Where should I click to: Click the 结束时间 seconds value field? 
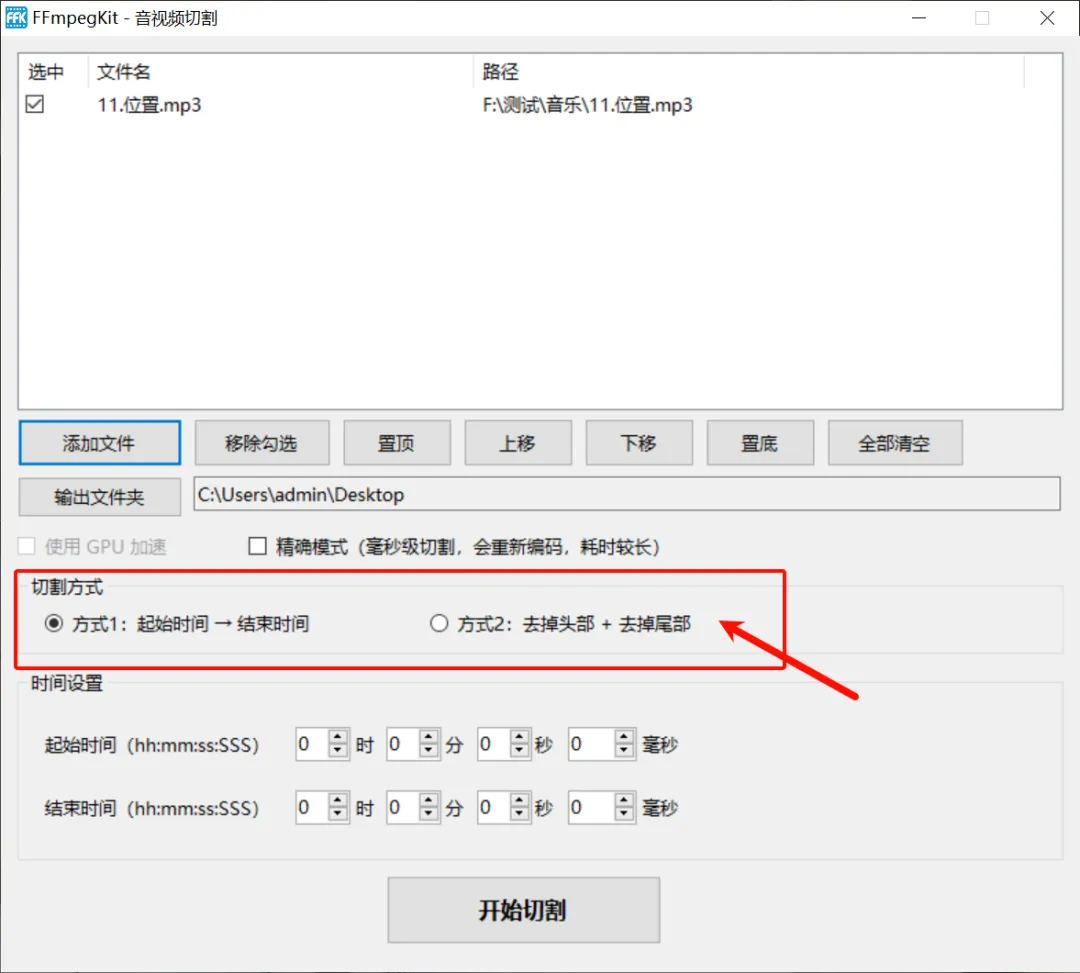495,807
